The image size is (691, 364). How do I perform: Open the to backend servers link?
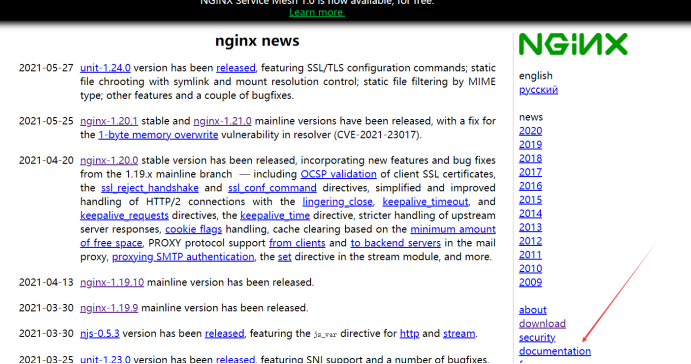pyautogui.click(x=395, y=243)
